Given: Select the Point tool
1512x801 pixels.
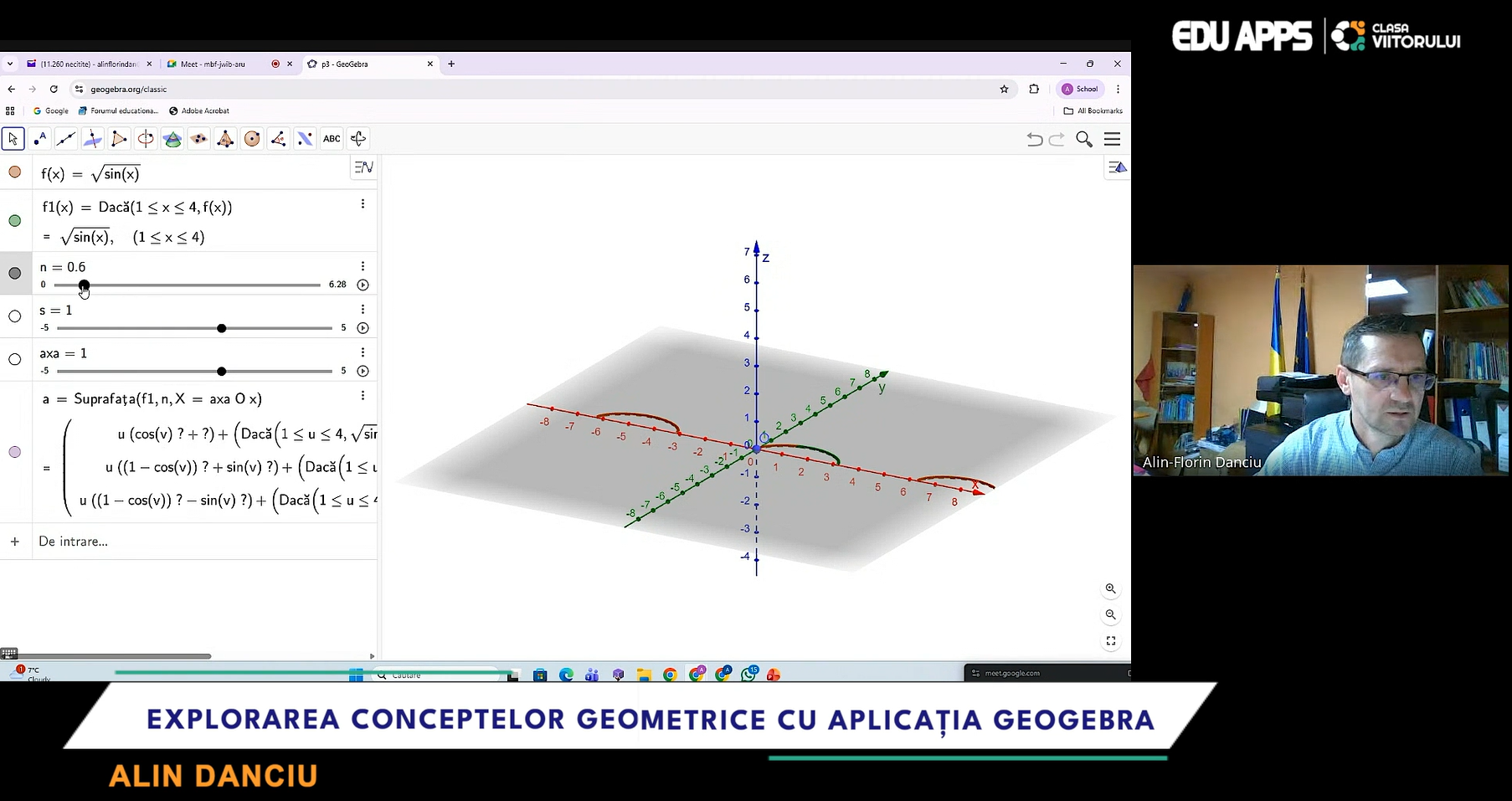Looking at the screenshot, I should click(x=39, y=139).
